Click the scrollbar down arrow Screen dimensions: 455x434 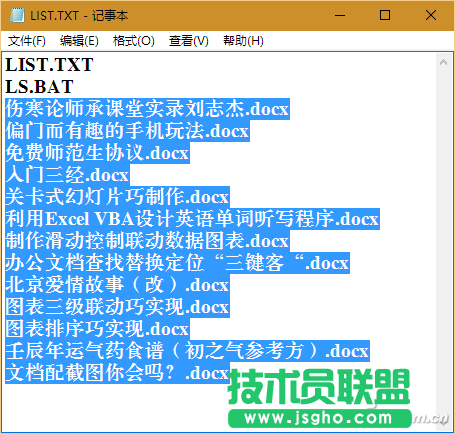tap(443, 421)
